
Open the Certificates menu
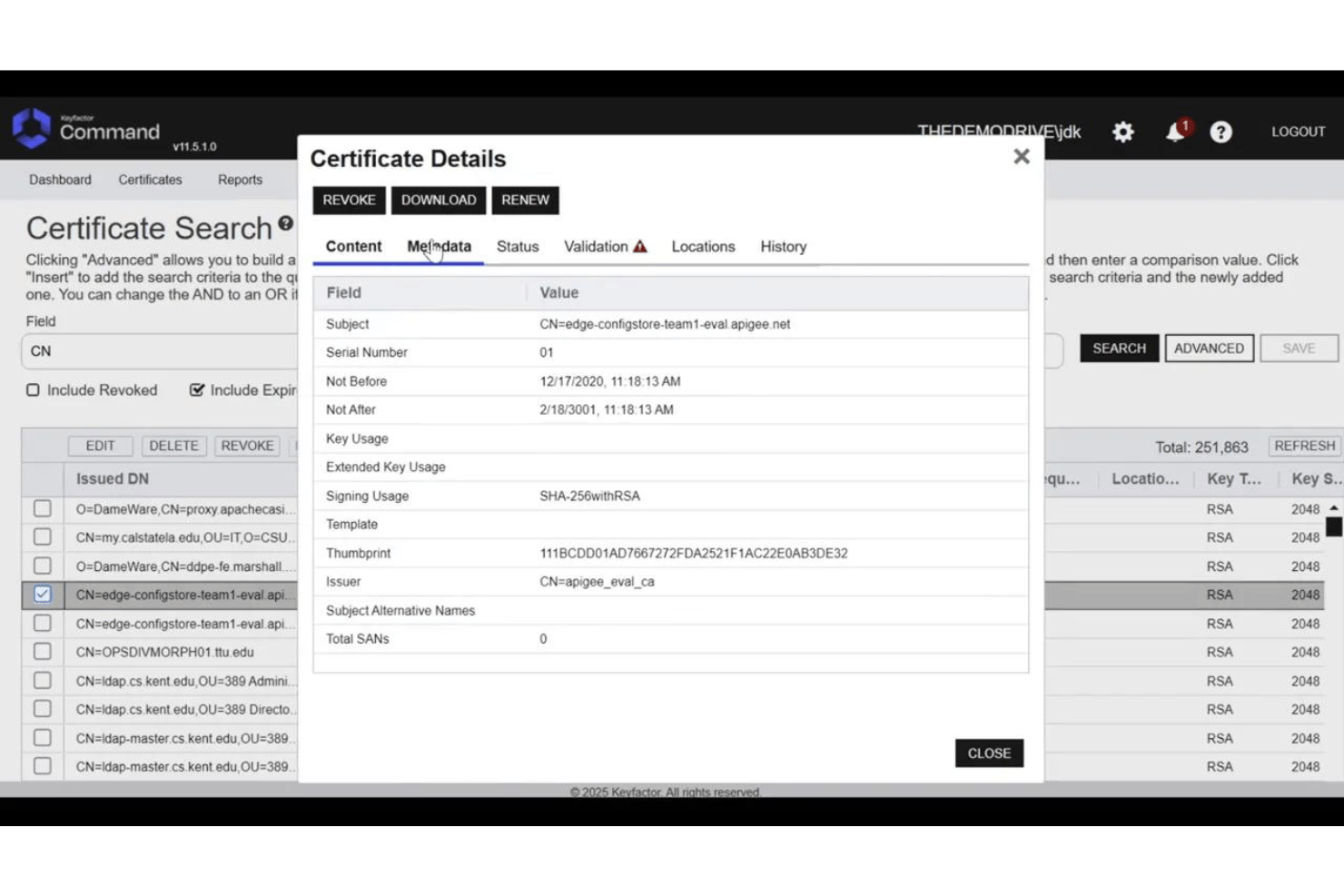point(150,180)
